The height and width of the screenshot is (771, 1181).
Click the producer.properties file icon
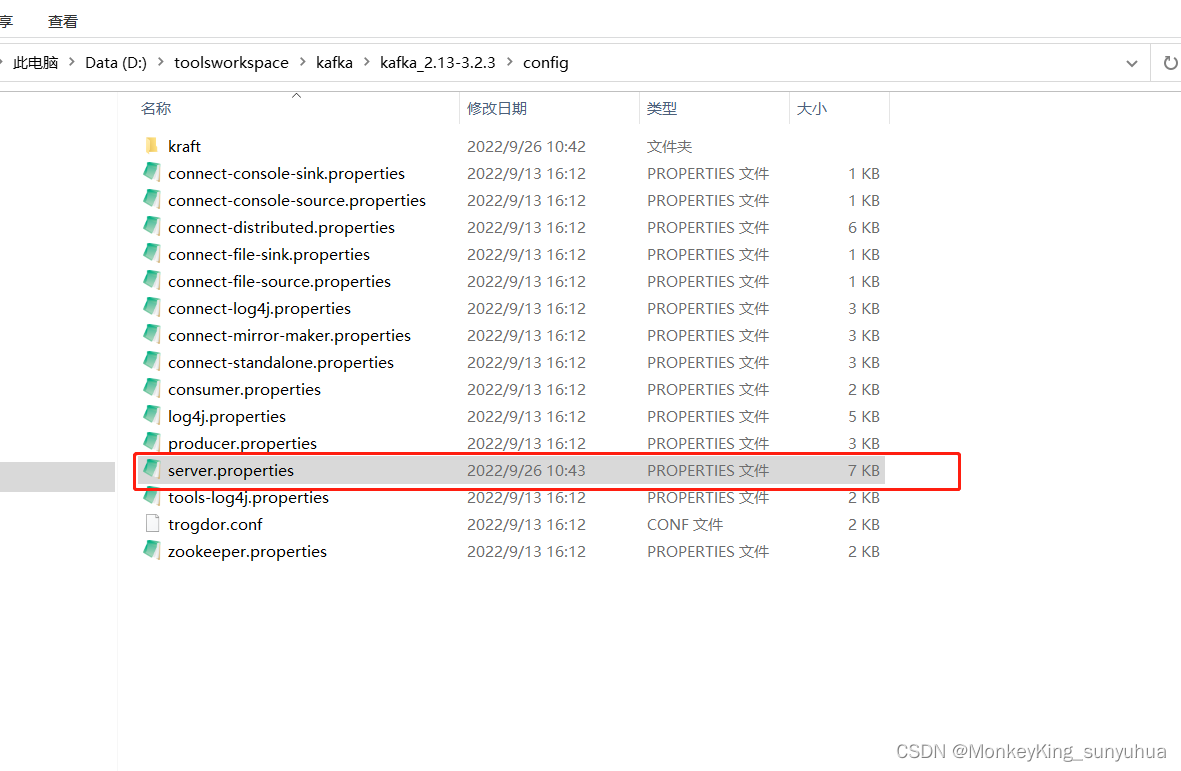152,443
